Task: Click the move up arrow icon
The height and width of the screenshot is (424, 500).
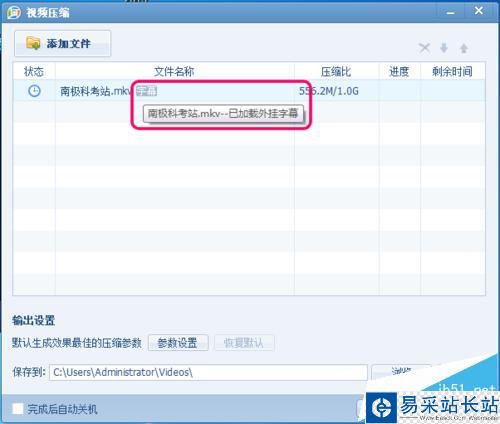Action: coord(464,48)
